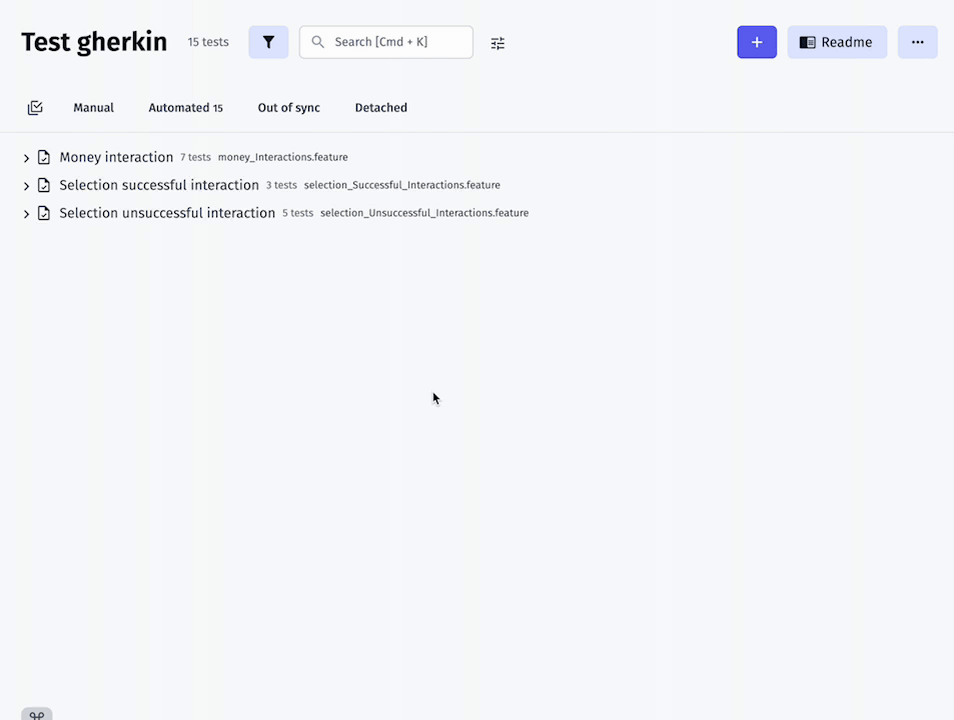Click the filter funnel icon button

coord(268,42)
